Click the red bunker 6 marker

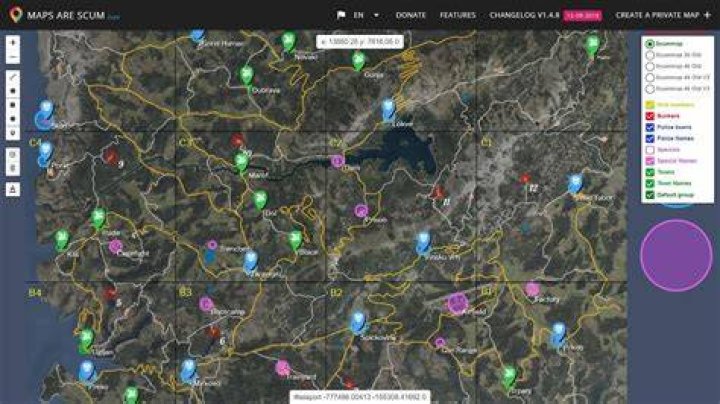[x=214, y=331]
